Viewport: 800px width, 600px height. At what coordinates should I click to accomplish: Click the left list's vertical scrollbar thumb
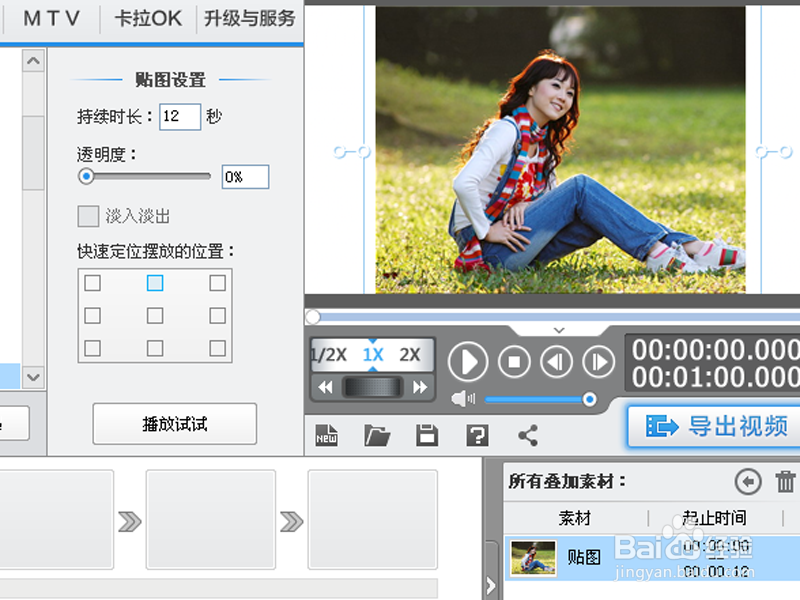(34, 153)
